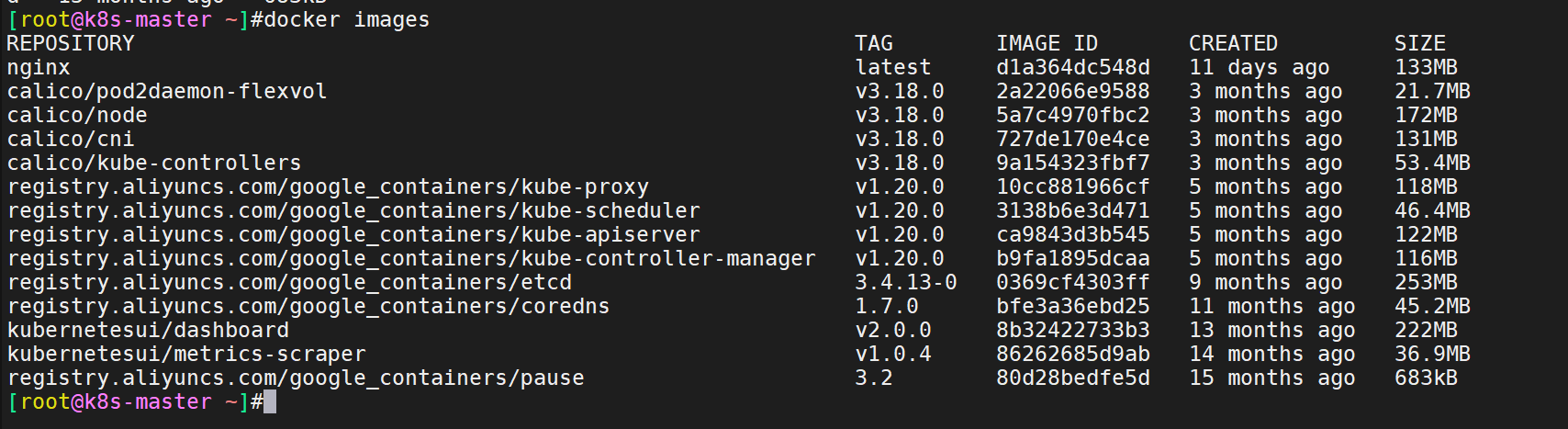Place cursor at the bottom shell prompt
The height and width of the screenshot is (429, 1568).
(270, 402)
